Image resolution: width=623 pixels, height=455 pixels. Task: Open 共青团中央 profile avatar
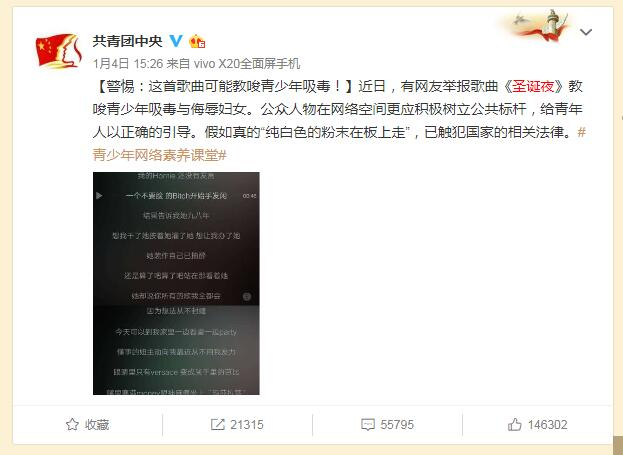pyautogui.click(x=58, y=51)
